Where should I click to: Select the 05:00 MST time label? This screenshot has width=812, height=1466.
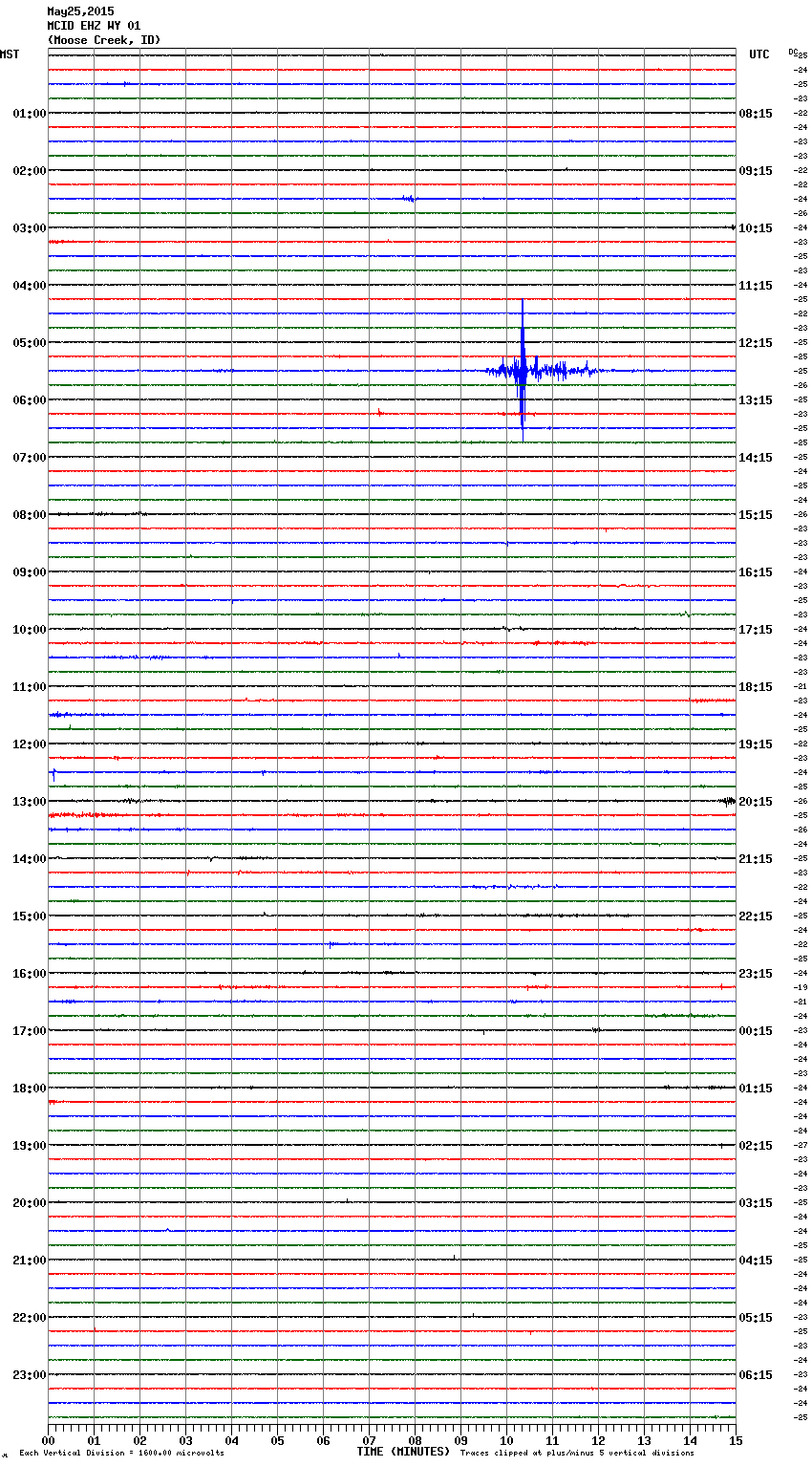click(x=30, y=343)
